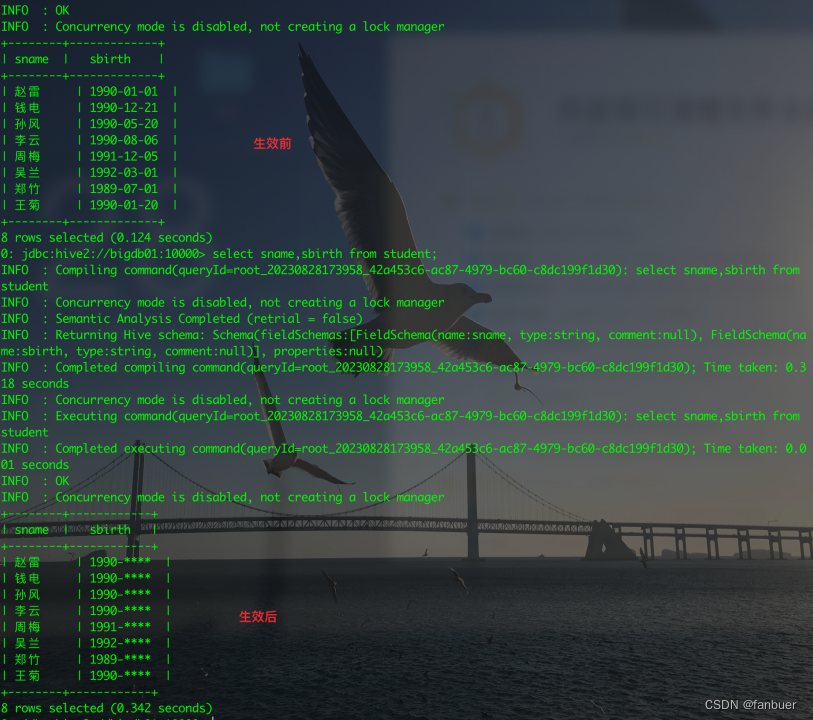Click 'select sname,sbirth from student;' on prompt line

pos(325,254)
